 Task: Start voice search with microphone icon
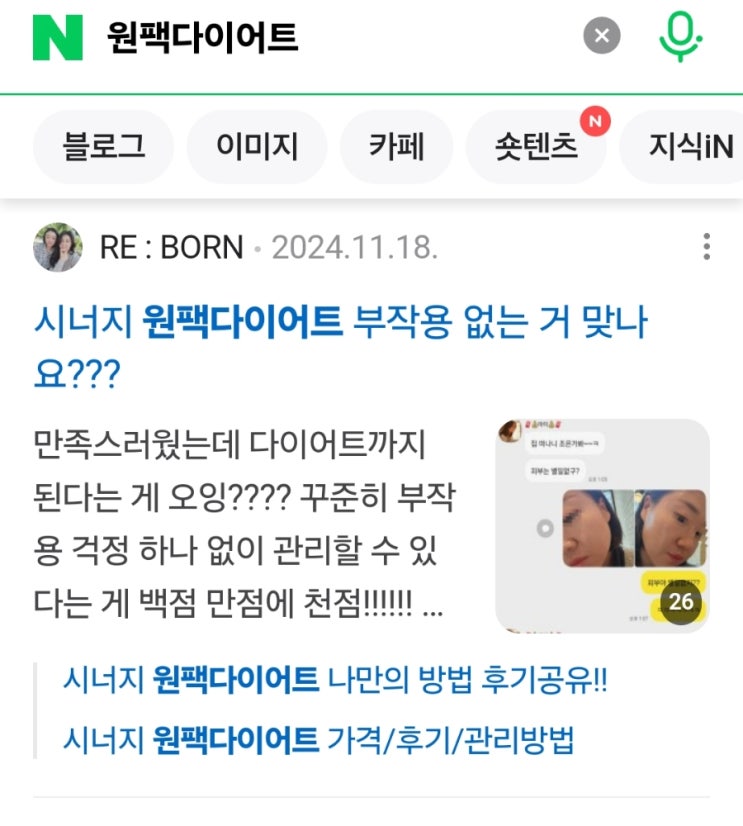(x=680, y=36)
